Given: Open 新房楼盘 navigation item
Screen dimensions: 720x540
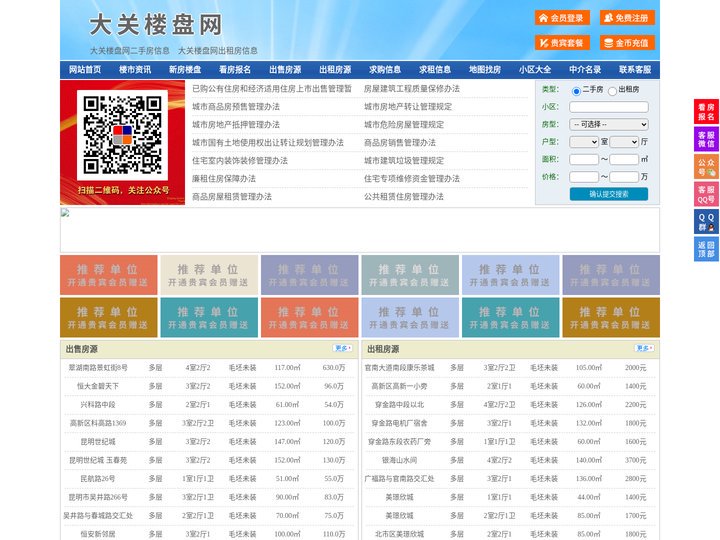Looking at the screenshot, I should pyautogui.click(x=185, y=70).
